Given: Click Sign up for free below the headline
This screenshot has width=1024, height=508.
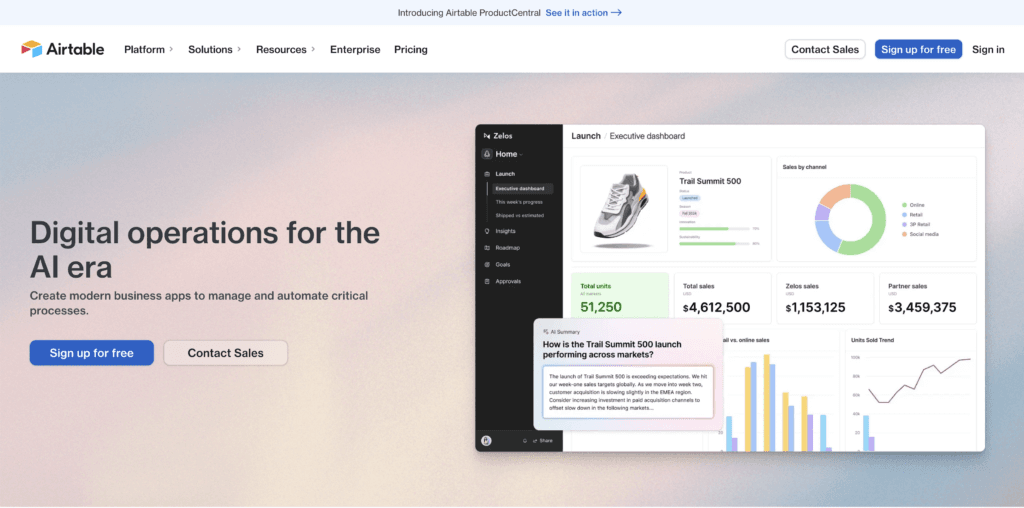Looking at the screenshot, I should pyautogui.click(x=91, y=353).
